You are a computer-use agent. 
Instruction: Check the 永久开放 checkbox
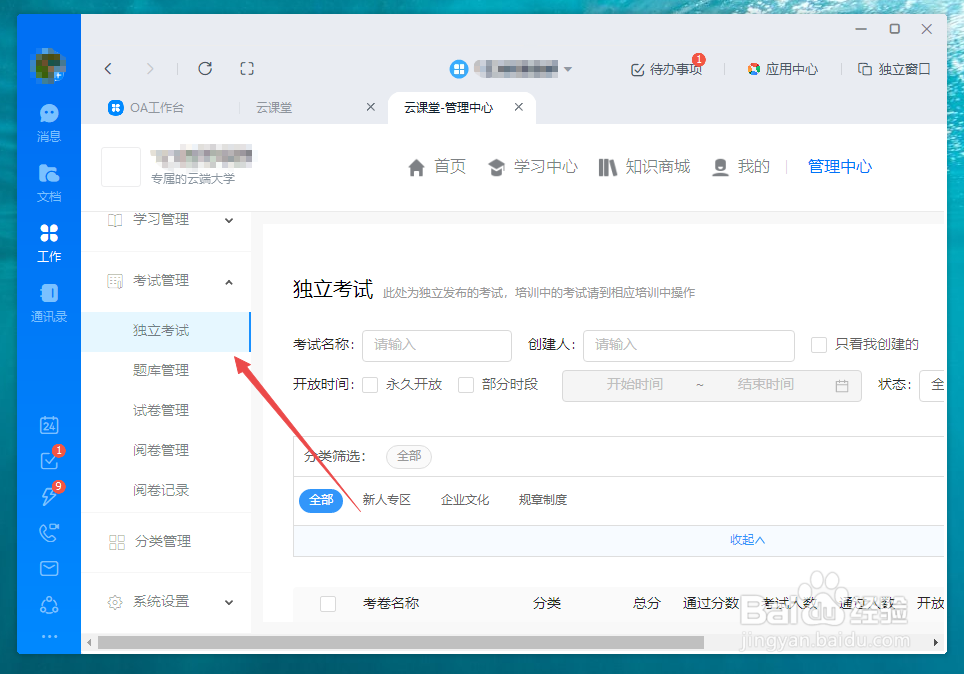coord(370,385)
